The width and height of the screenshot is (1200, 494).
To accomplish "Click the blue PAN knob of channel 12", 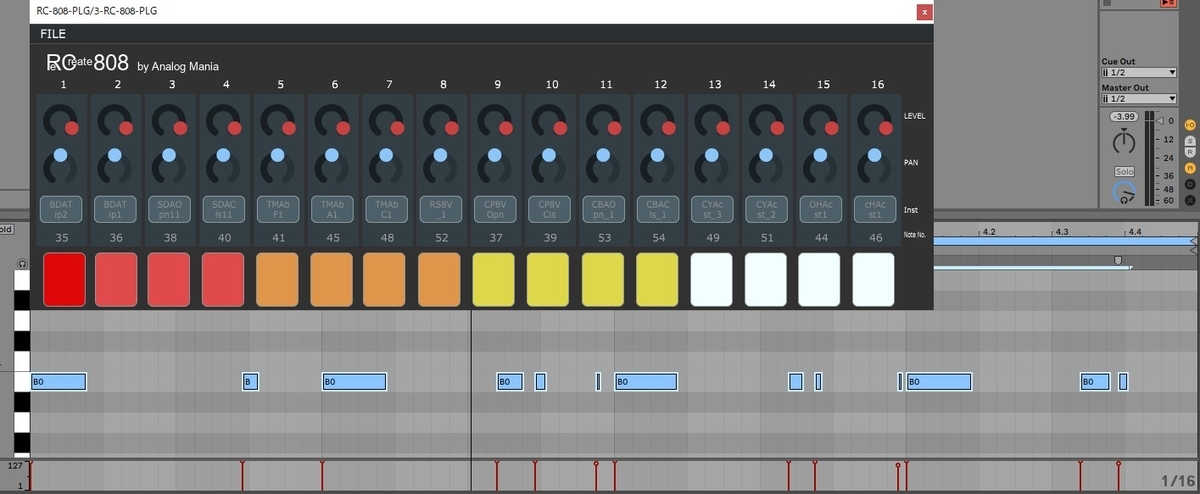I will (x=657, y=155).
